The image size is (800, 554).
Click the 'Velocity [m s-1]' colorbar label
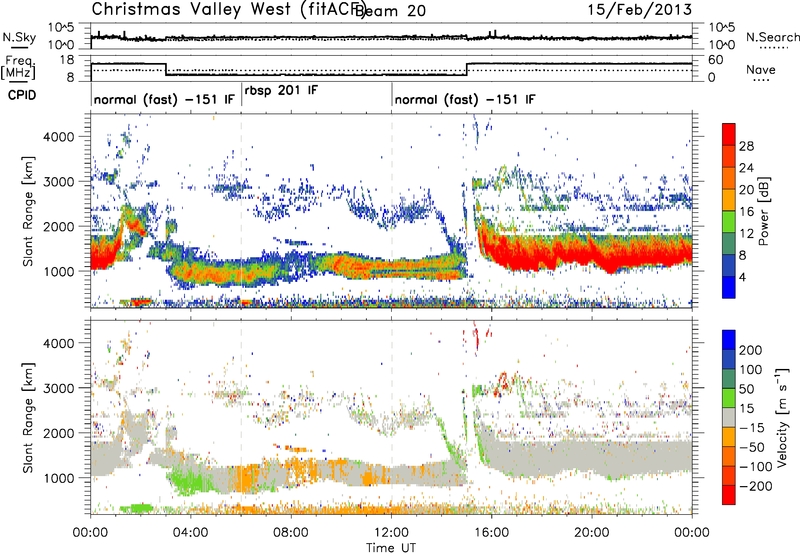tap(781, 417)
